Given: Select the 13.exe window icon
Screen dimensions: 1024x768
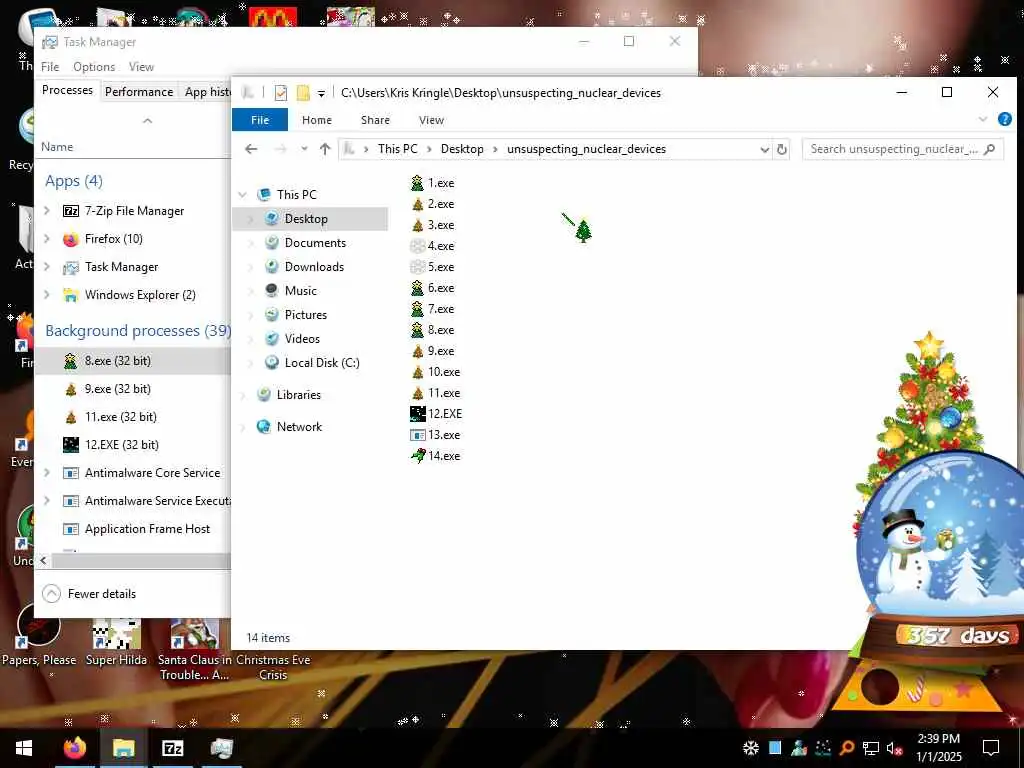Looking at the screenshot, I should pos(417,434).
